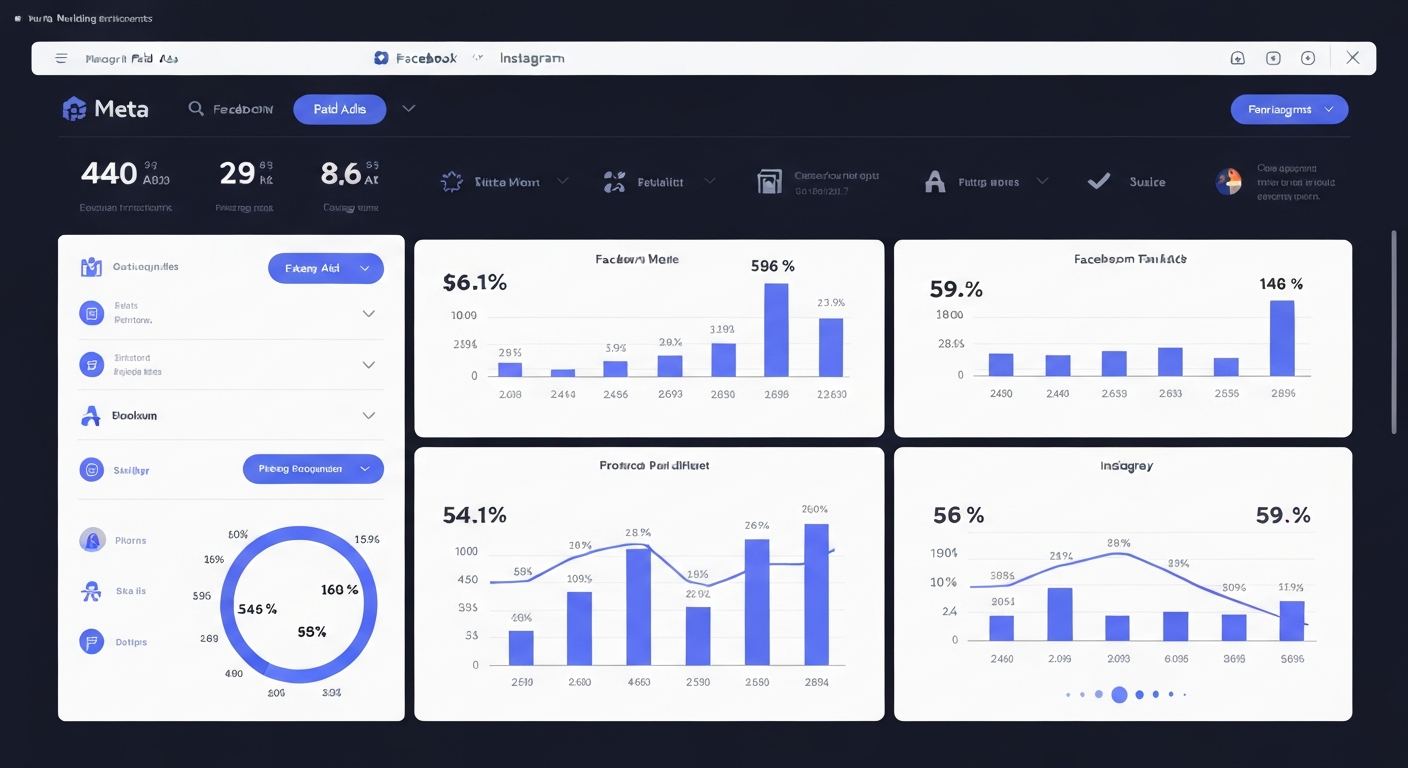The height and width of the screenshot is (768, 1408).
Task: Click the vertical scrollbar at the right edge
Action: (x=1394, y=332)
